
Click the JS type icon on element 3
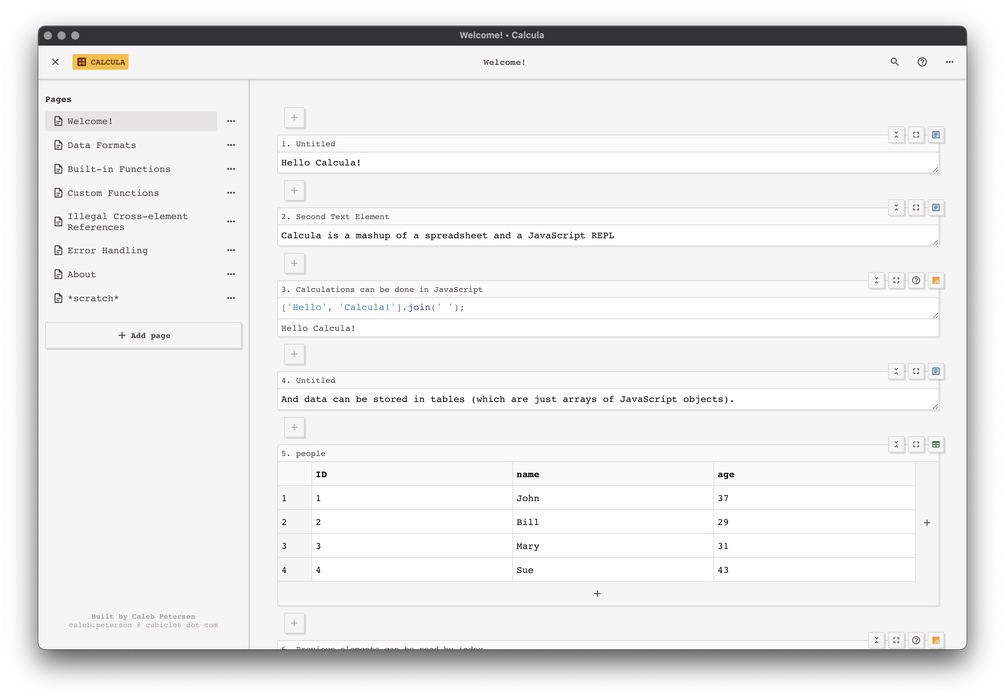(936, 280)
